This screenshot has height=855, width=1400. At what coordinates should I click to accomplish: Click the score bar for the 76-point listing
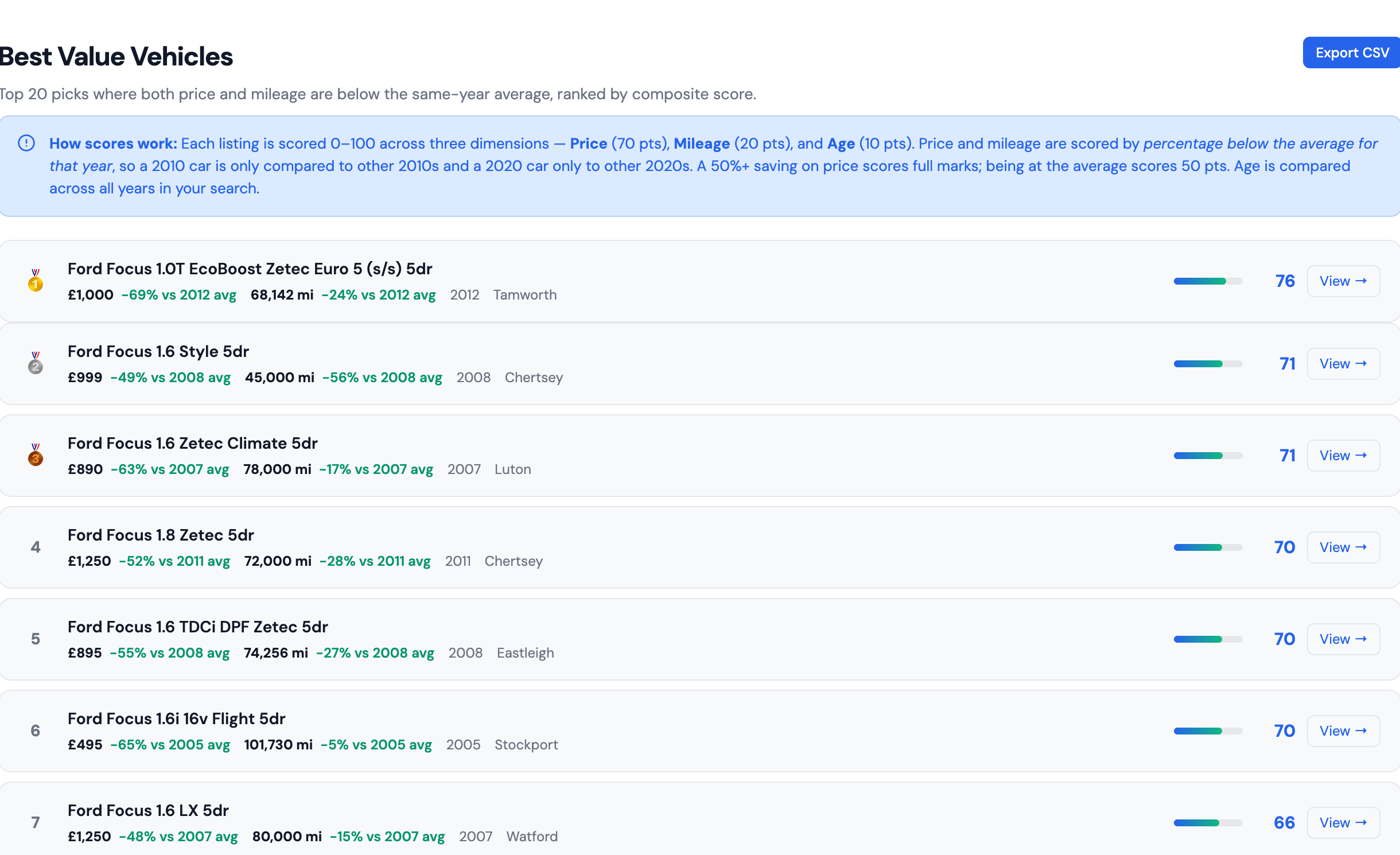click(1208, 281)
